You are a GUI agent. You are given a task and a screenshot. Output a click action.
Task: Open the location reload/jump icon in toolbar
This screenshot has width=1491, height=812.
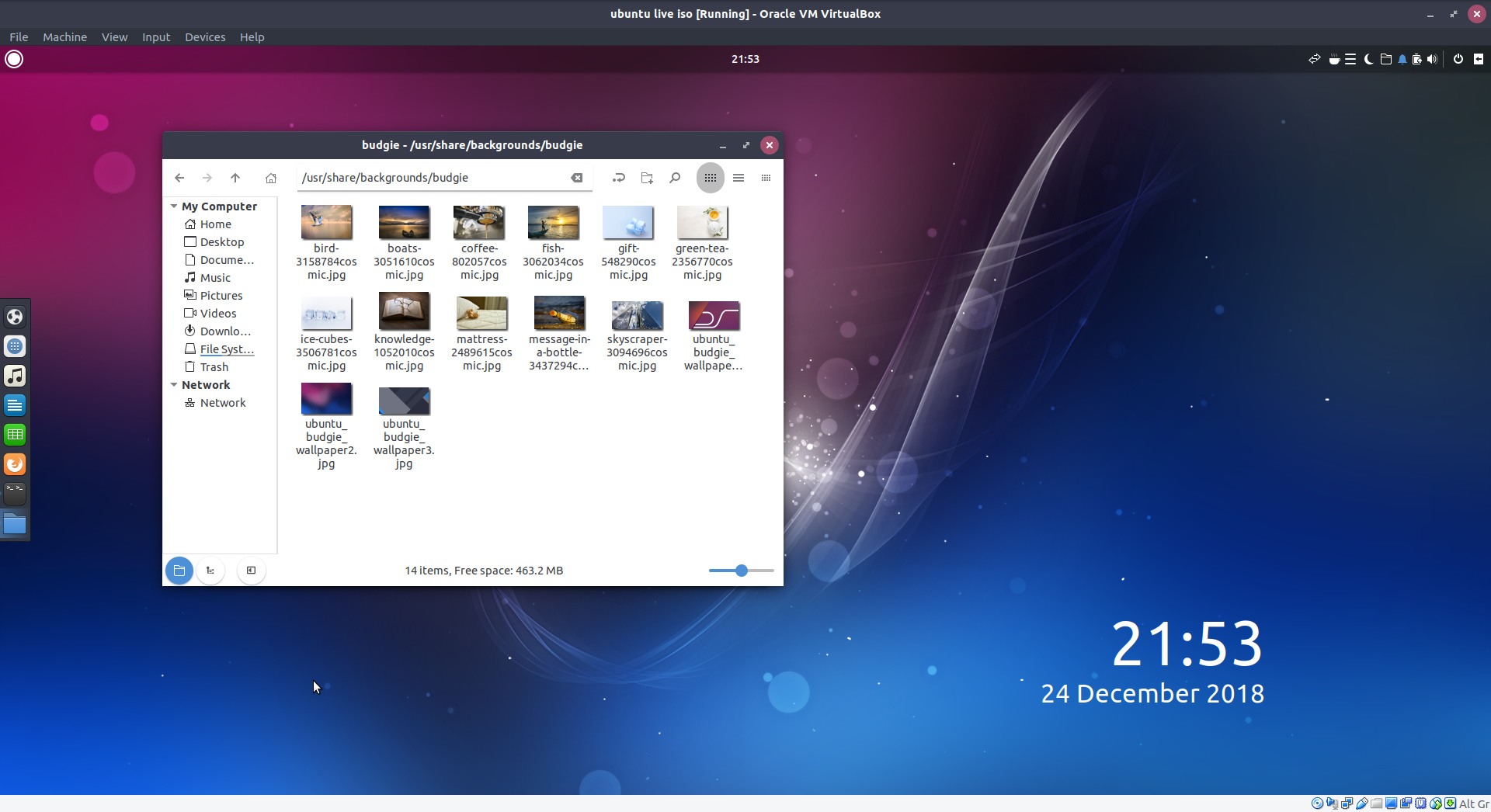(619, 178)
